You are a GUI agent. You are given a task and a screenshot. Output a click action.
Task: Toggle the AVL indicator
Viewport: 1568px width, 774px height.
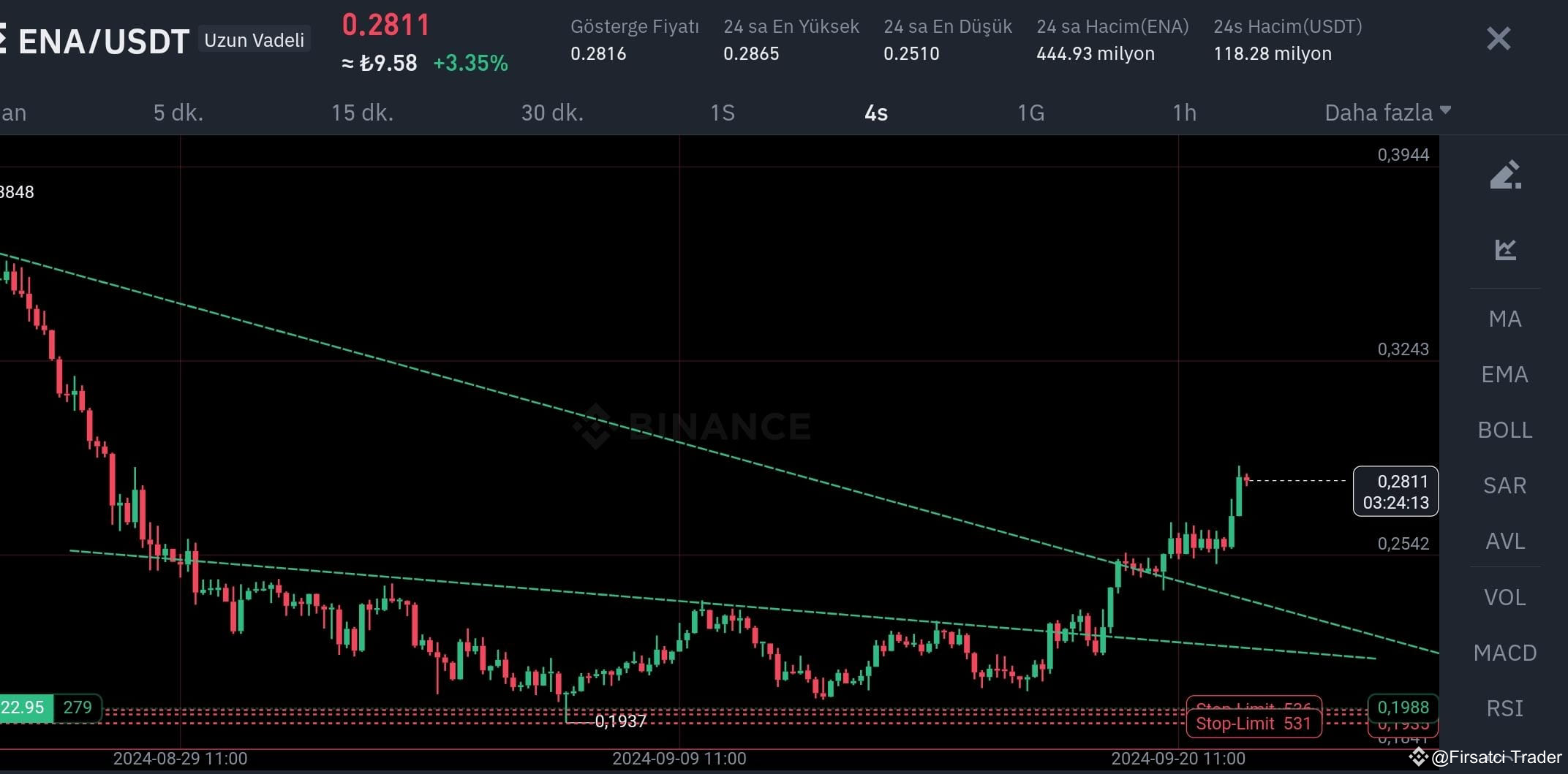pos(1505,541)
